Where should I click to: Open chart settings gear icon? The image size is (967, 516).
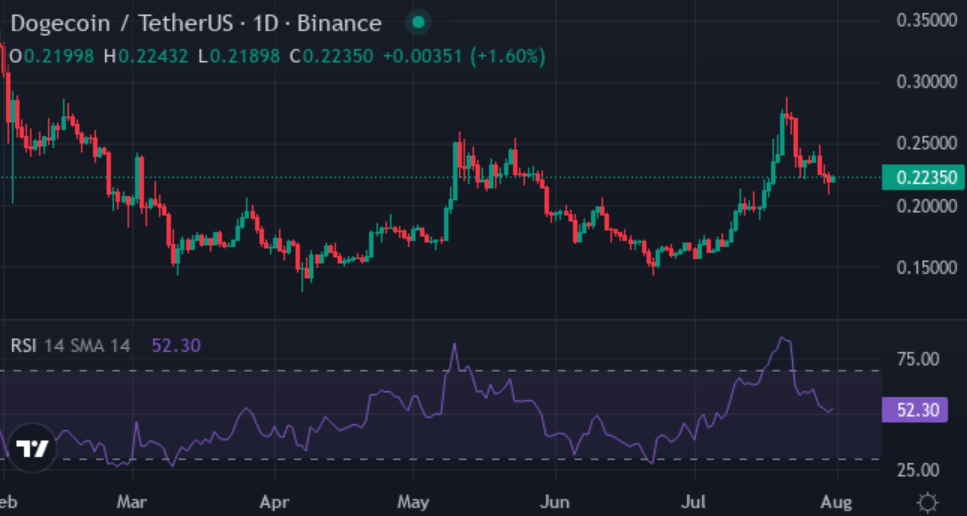pyautogui.click(x=927, y=502)
